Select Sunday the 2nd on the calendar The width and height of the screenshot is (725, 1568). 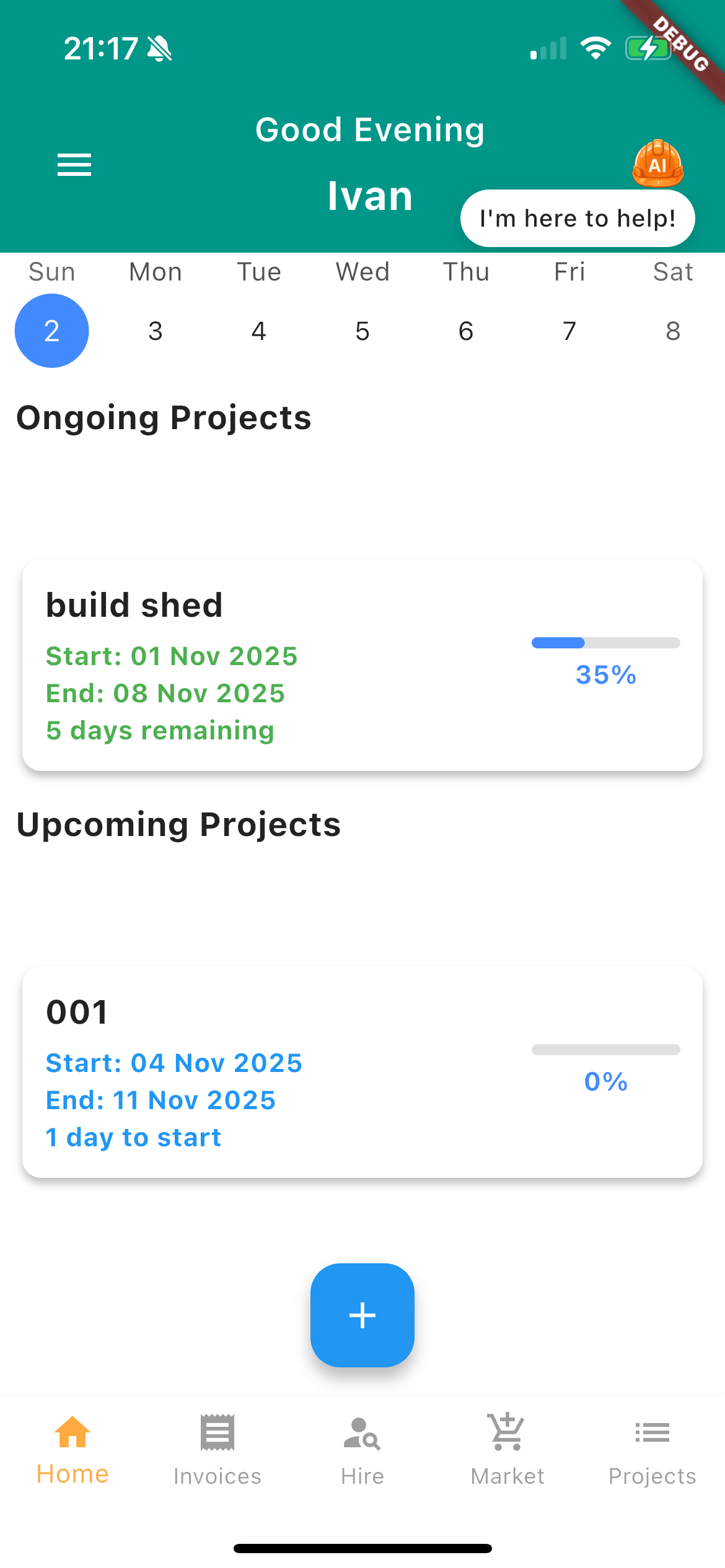pos(52,330)
